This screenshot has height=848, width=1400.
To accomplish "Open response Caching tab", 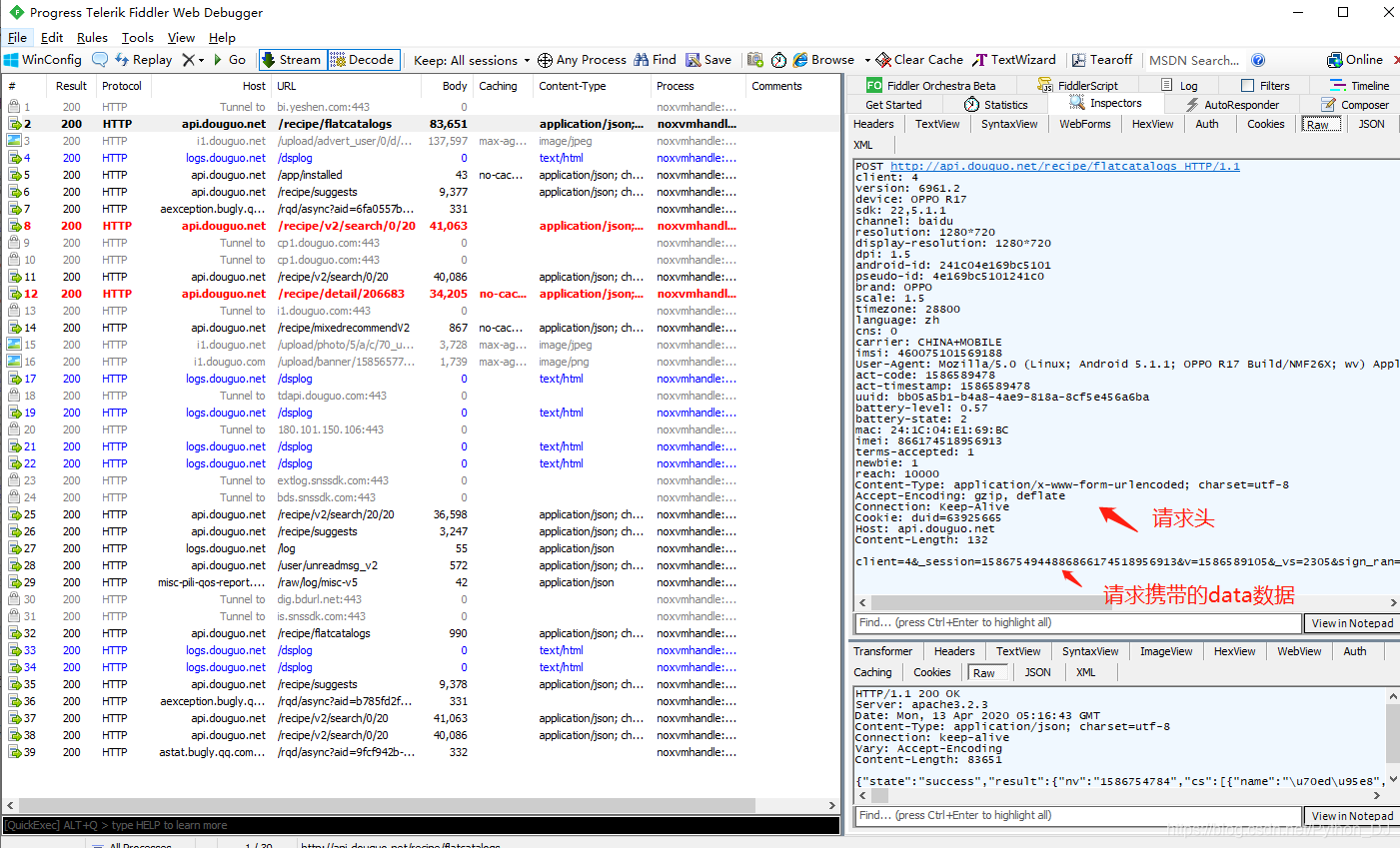I will pyautogui.click(x=872, y=672).
